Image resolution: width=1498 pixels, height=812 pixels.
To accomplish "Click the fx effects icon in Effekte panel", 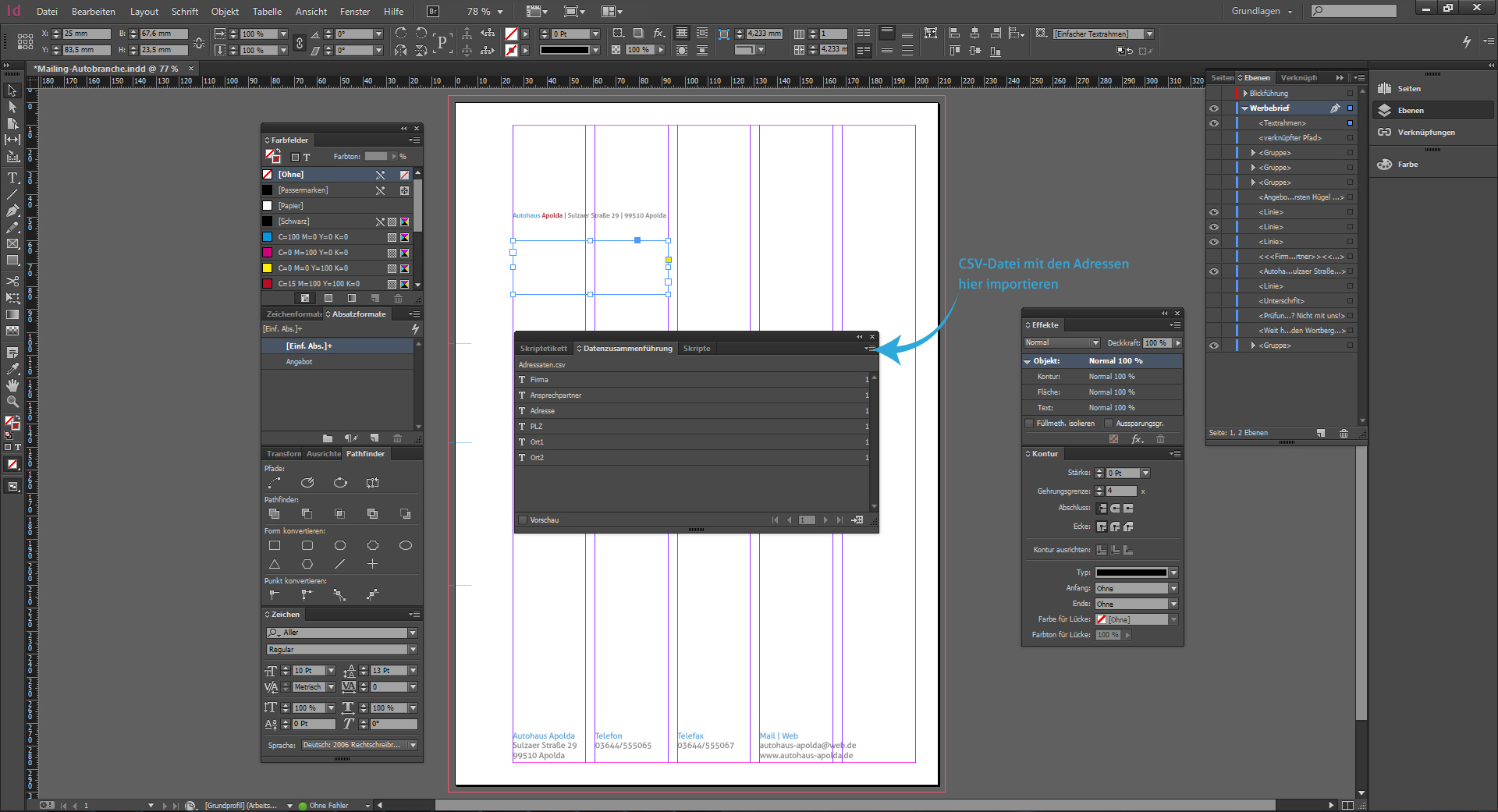I will (1138, 439).
